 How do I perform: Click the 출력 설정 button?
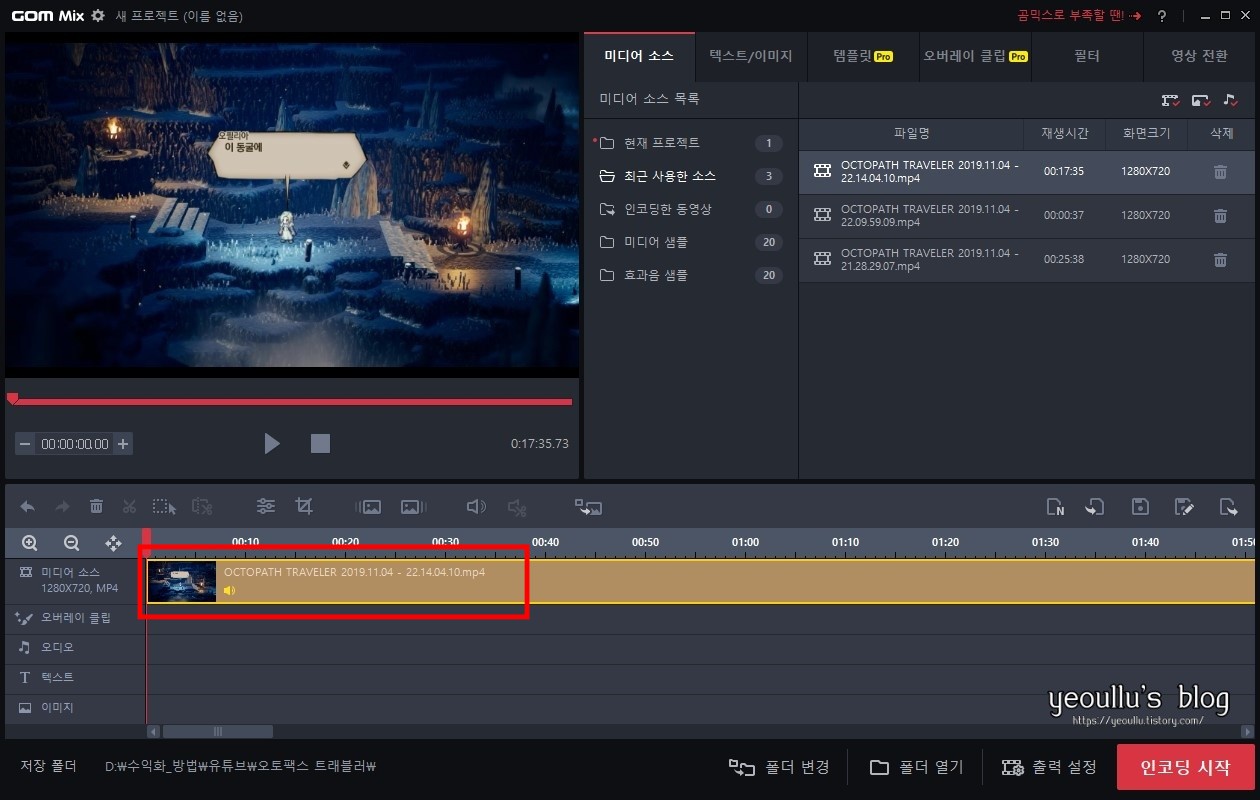(x=1049, y=767)
